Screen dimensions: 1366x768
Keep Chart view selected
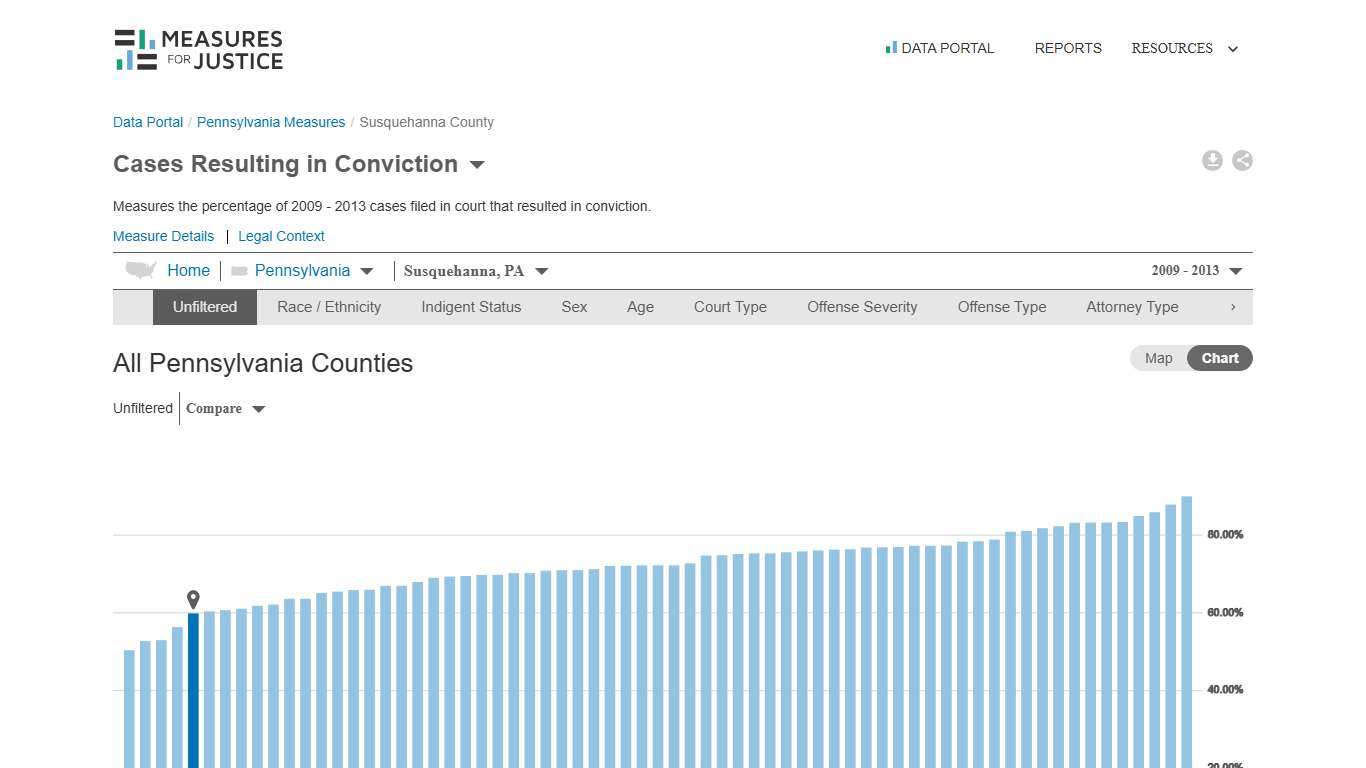pos(1219,358)
